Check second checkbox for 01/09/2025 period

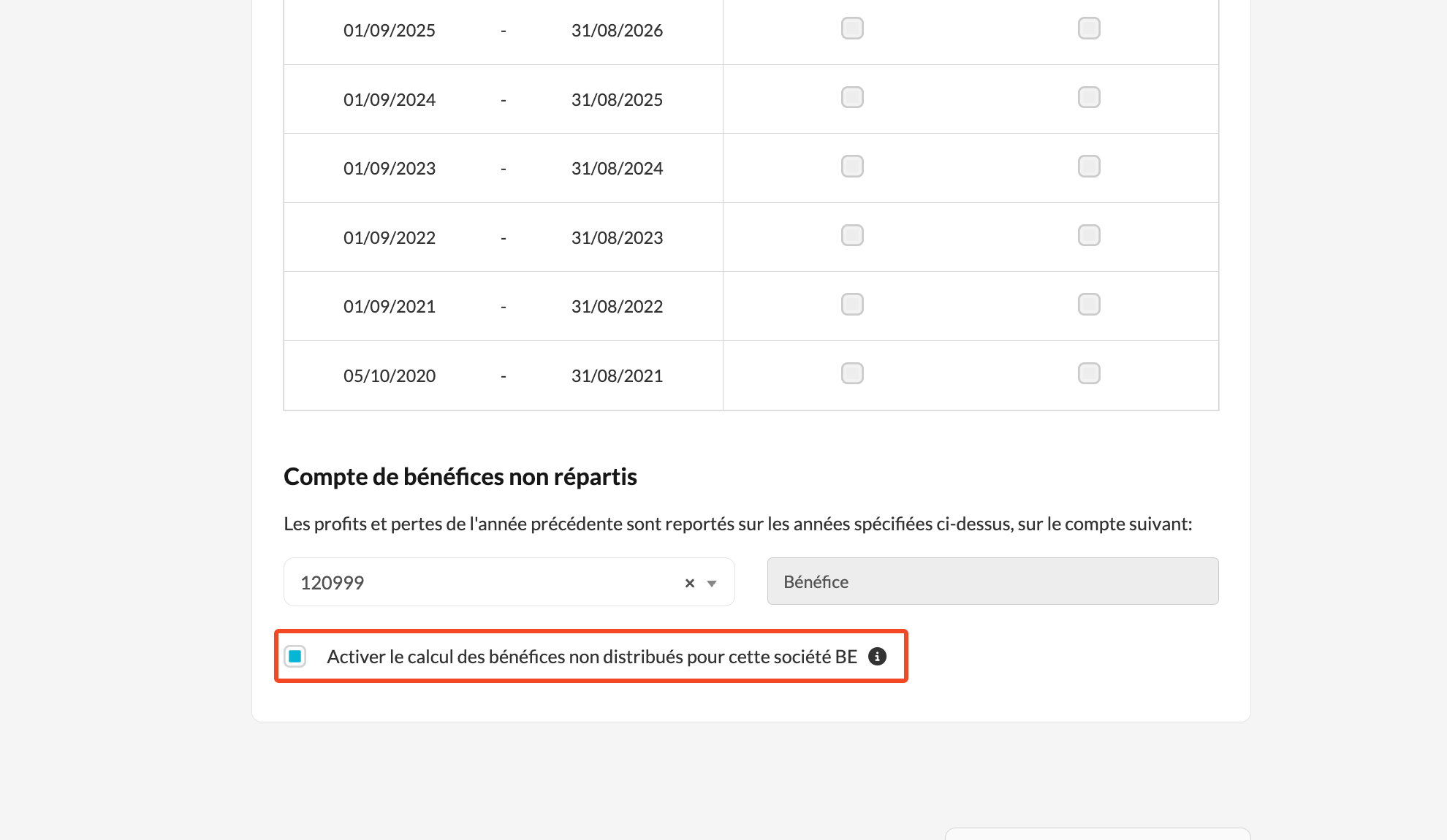tap(1089, 28)
